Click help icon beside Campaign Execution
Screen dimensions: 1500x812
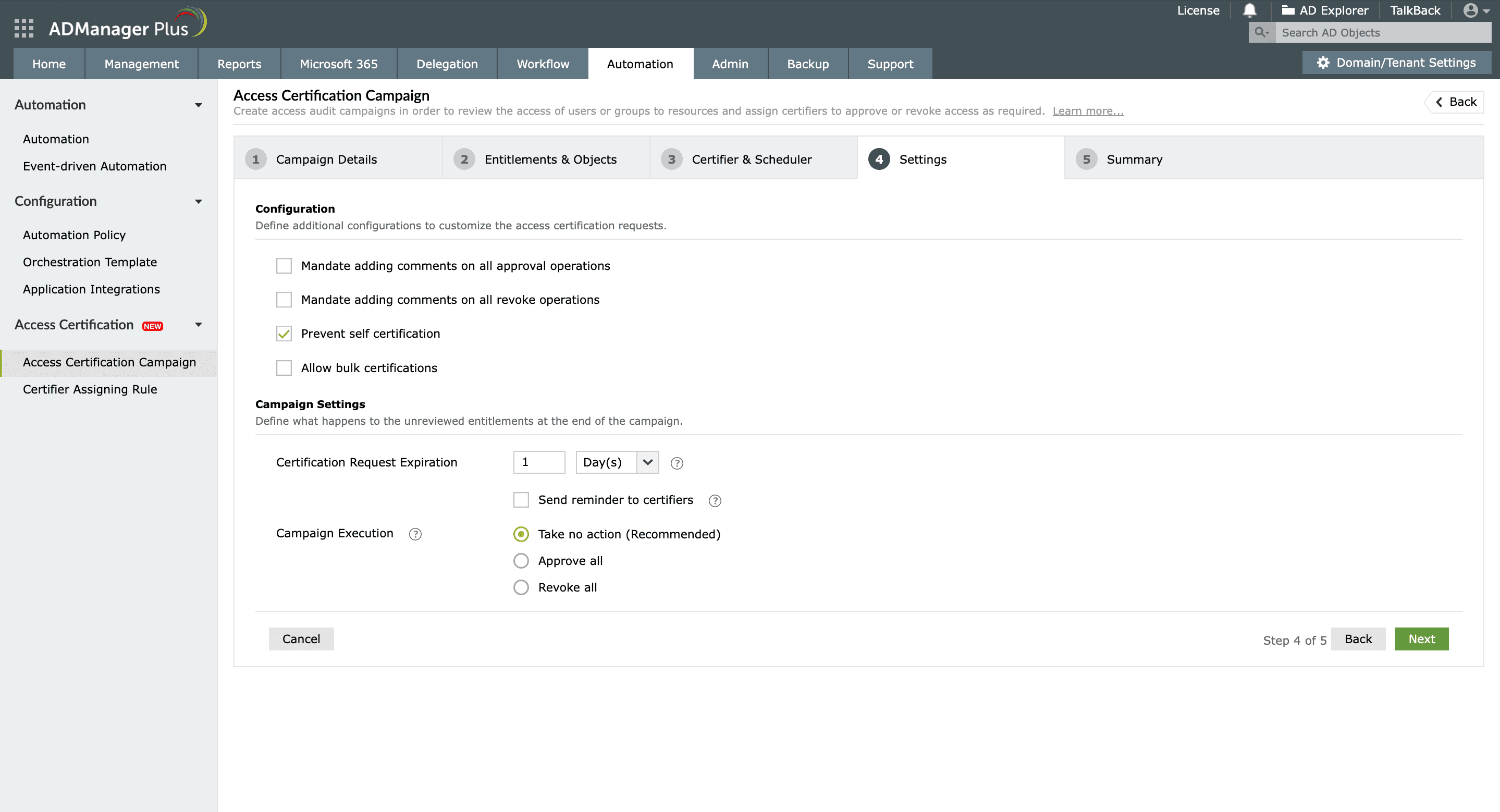click(x=415, y=534)
